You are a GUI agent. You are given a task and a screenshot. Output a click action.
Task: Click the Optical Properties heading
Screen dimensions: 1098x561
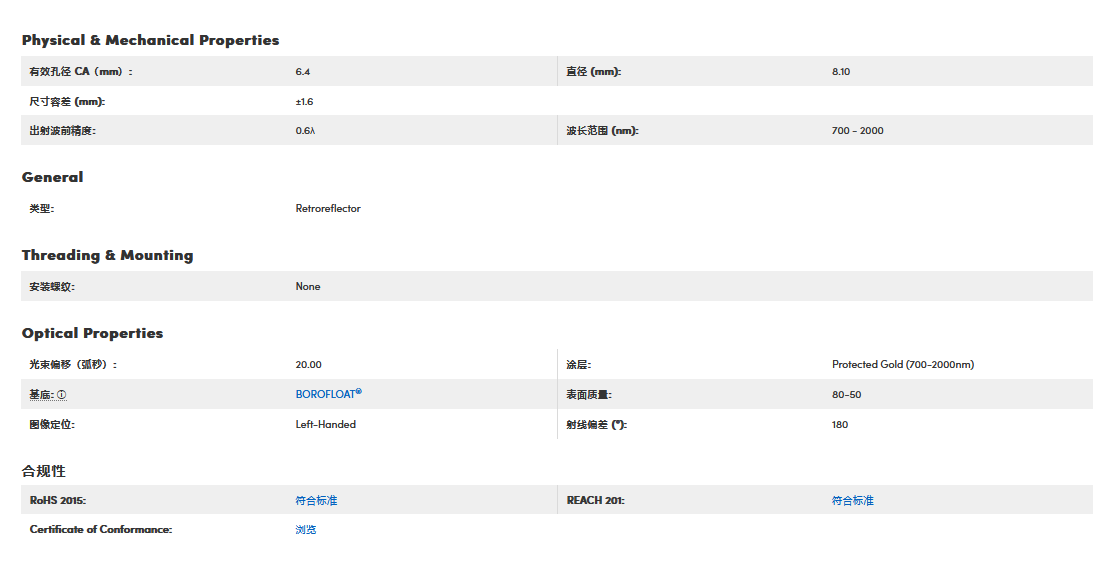pos(92,333)
